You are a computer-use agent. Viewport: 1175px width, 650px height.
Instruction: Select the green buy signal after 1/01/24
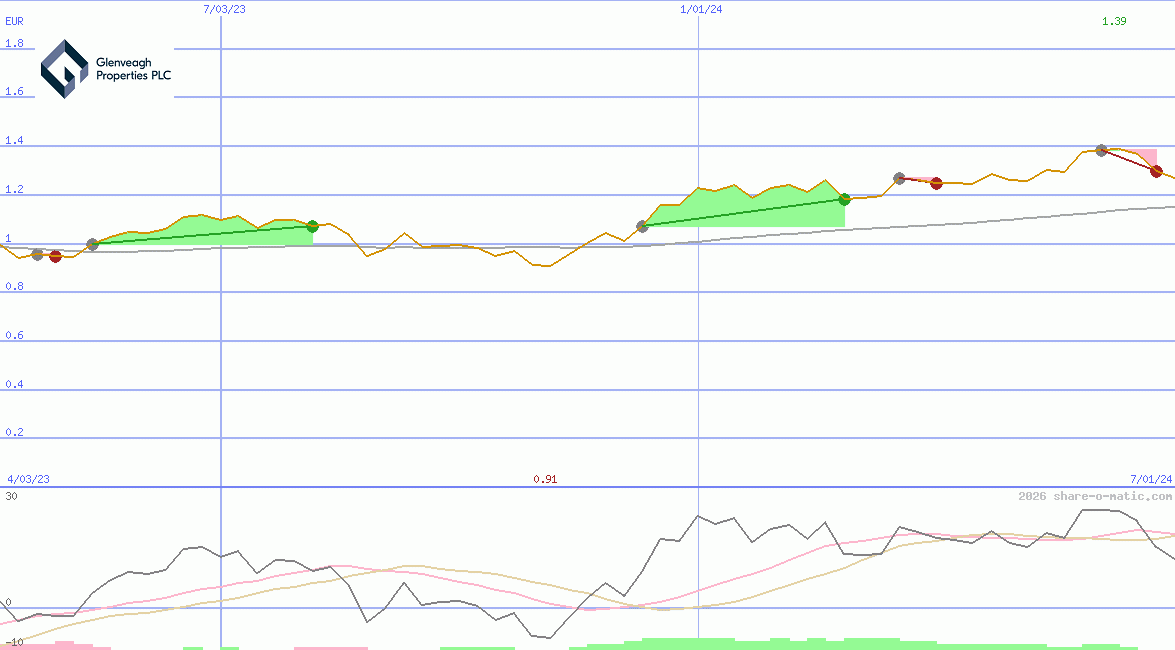[845, 199]
